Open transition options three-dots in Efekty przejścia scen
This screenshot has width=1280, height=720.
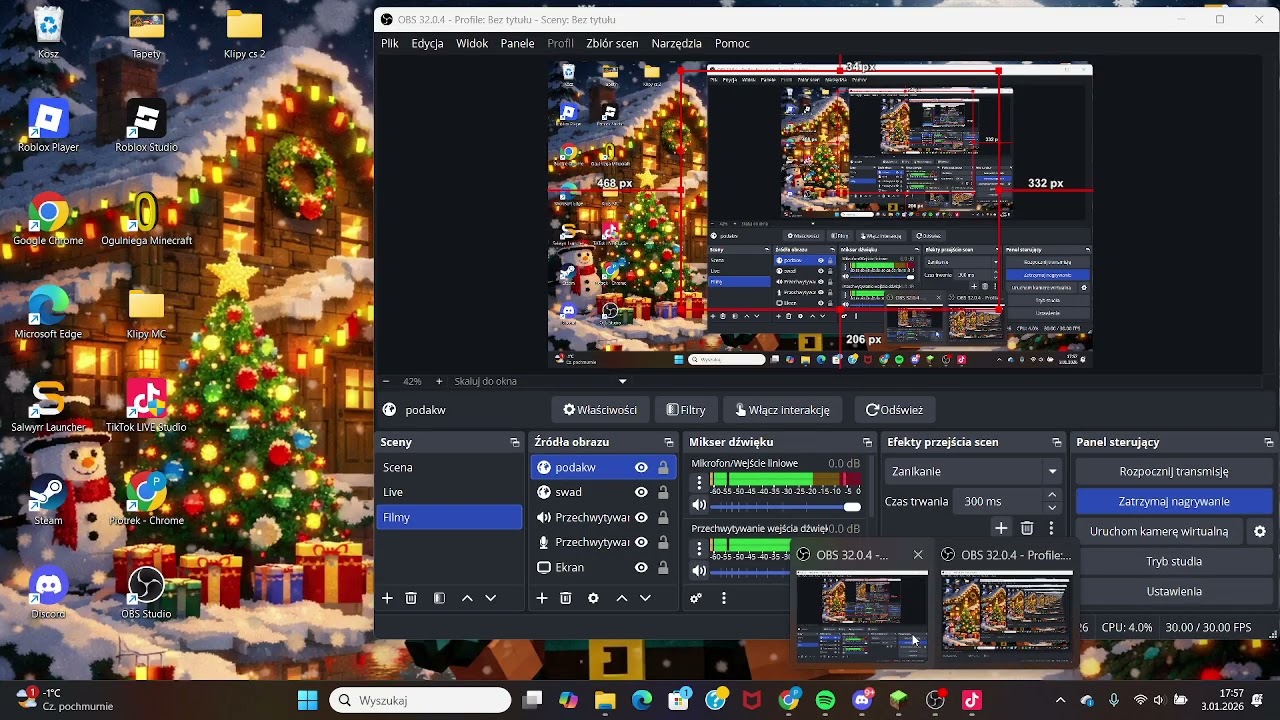[x=1051, y=528]
